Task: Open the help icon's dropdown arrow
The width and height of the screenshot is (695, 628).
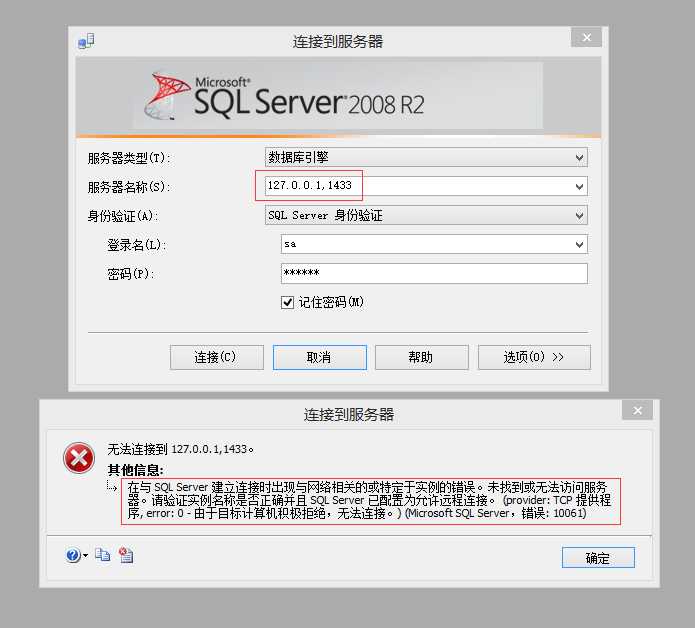Action: 86,555
